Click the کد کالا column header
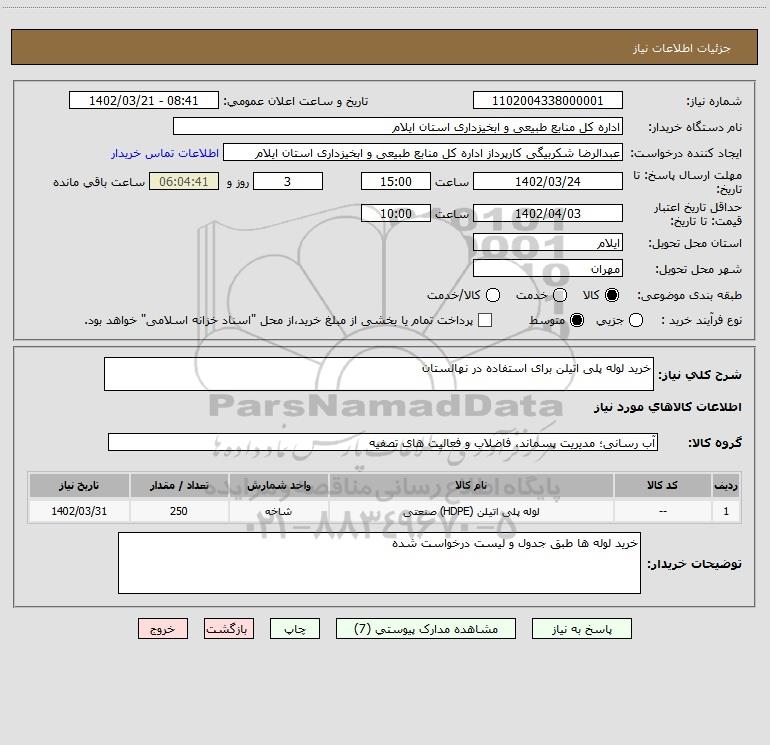Image resolution: width=770 pixels, height=745 pixels. pyautogui.click(x=662, y=486)
